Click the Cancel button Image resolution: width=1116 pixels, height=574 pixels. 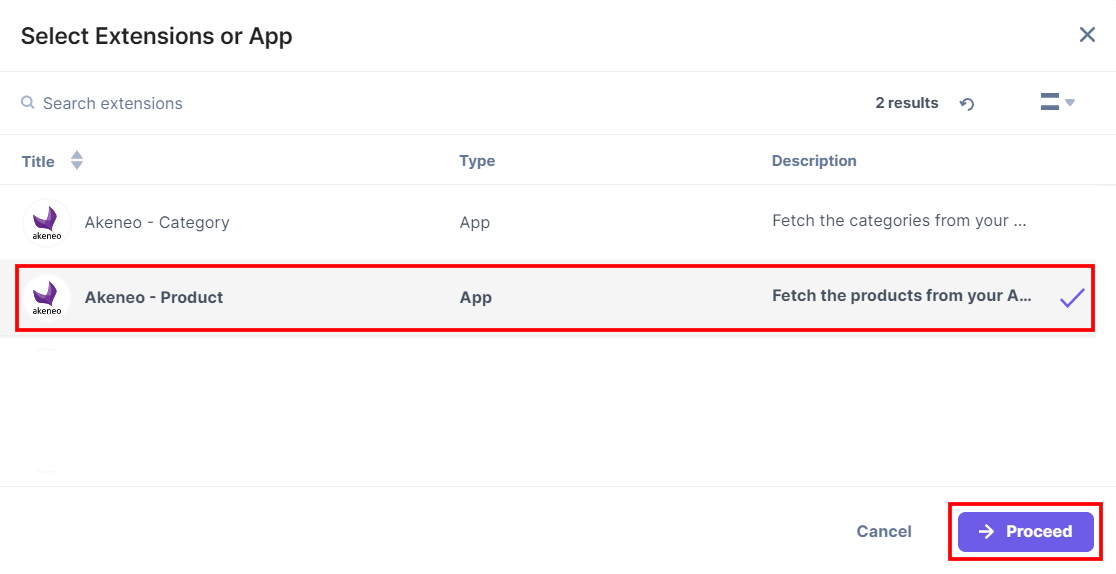tap(884, 532)
